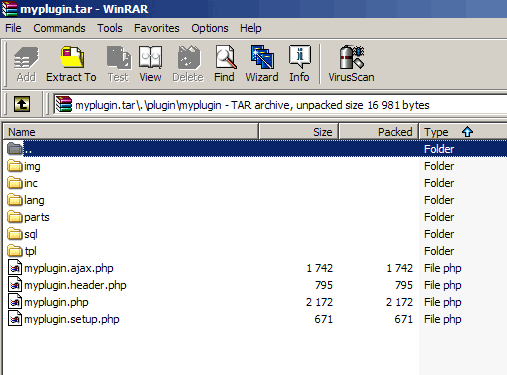
Task: Select the lang folder name
Action: pos(34,200)
